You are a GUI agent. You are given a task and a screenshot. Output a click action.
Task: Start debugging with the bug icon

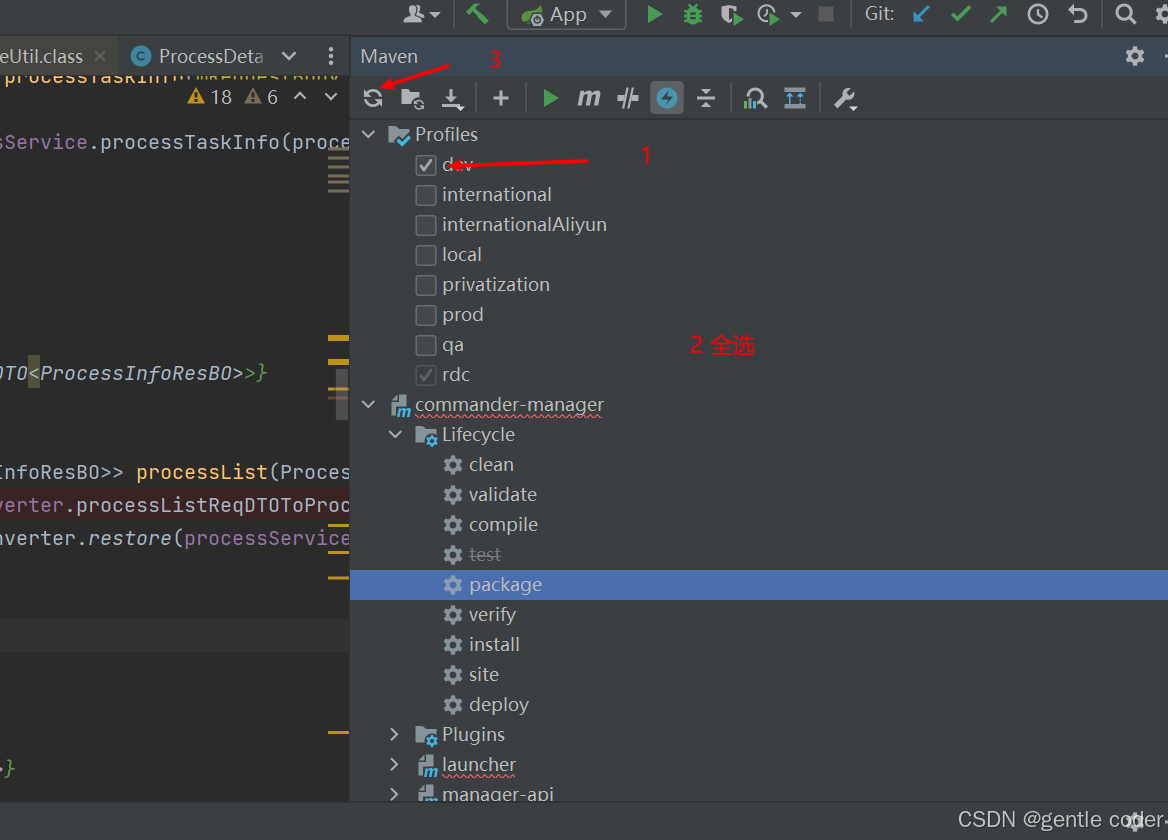692,15
